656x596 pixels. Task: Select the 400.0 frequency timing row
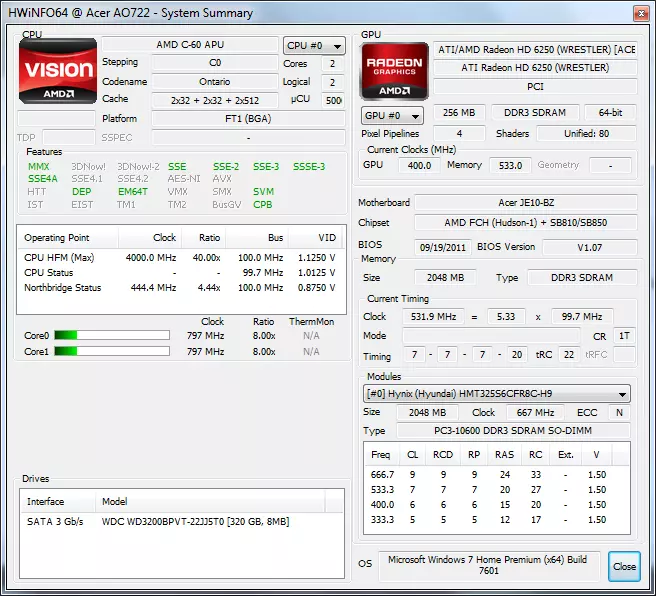(x=497, y=505)
